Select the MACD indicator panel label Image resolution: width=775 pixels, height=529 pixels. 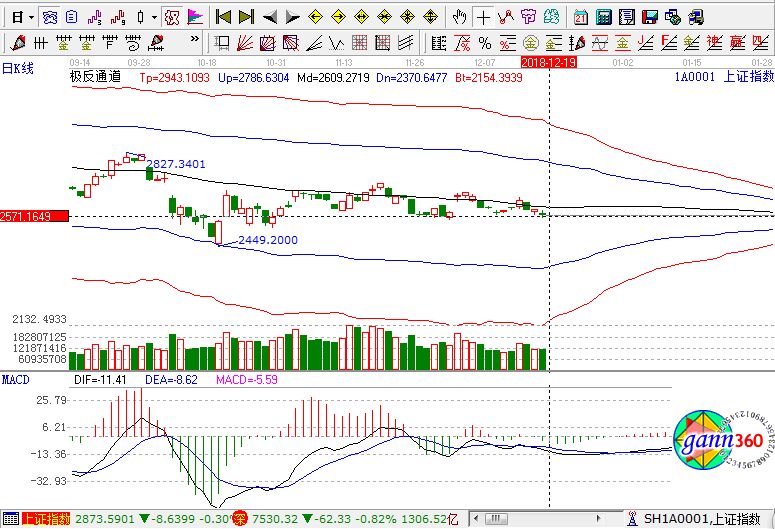coord(15,380)
